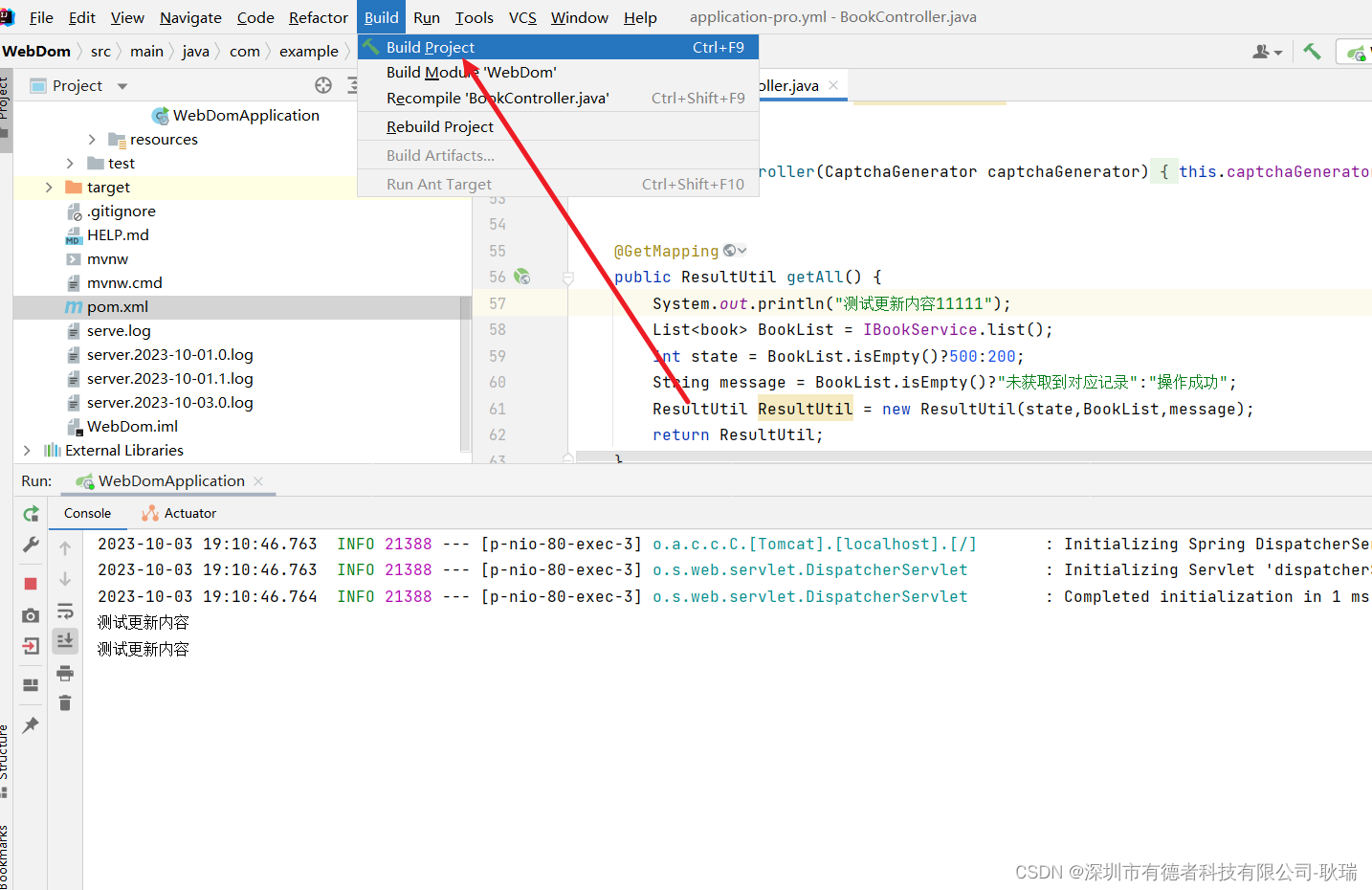Click the wrench settings icon in Run panel
Image resolution: width=1372 pixels, height=890 pixels.
point(31,545)
